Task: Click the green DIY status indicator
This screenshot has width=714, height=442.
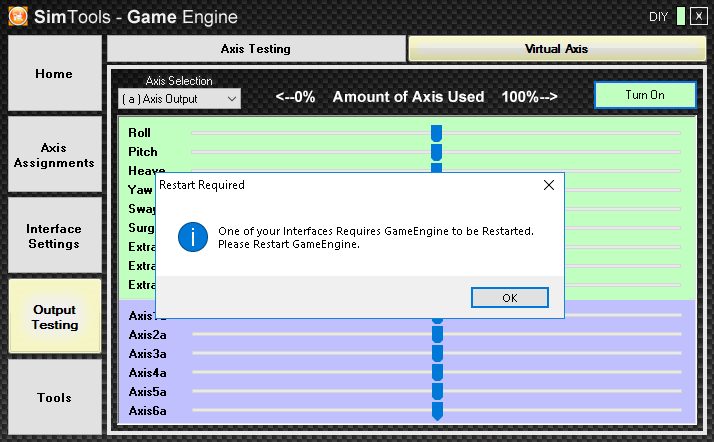Action: 681,16
